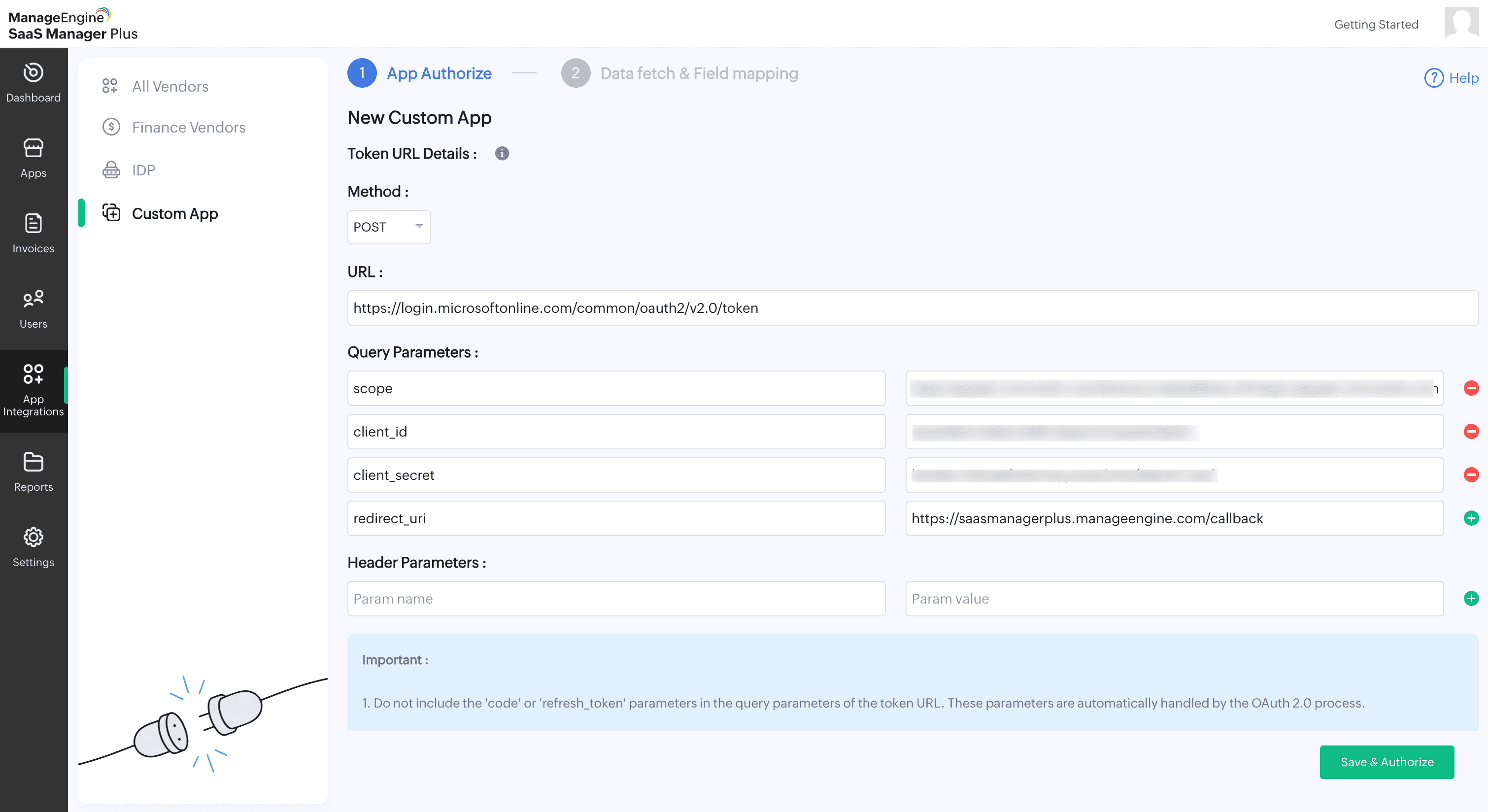Image resolution: width=1488 pixels, height=812 pixels.
Task: Open All Vendors menu item
Action: pyautogui.click(x=170, y=86)
